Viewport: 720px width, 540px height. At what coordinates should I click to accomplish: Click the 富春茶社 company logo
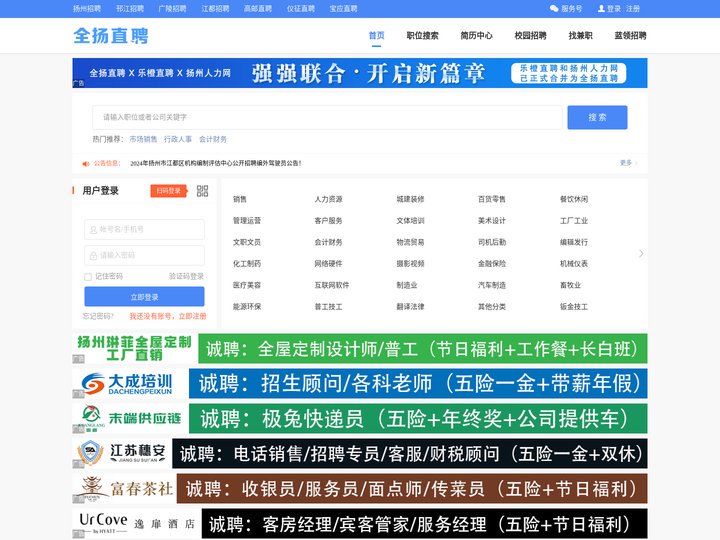[x=124, y=488]
